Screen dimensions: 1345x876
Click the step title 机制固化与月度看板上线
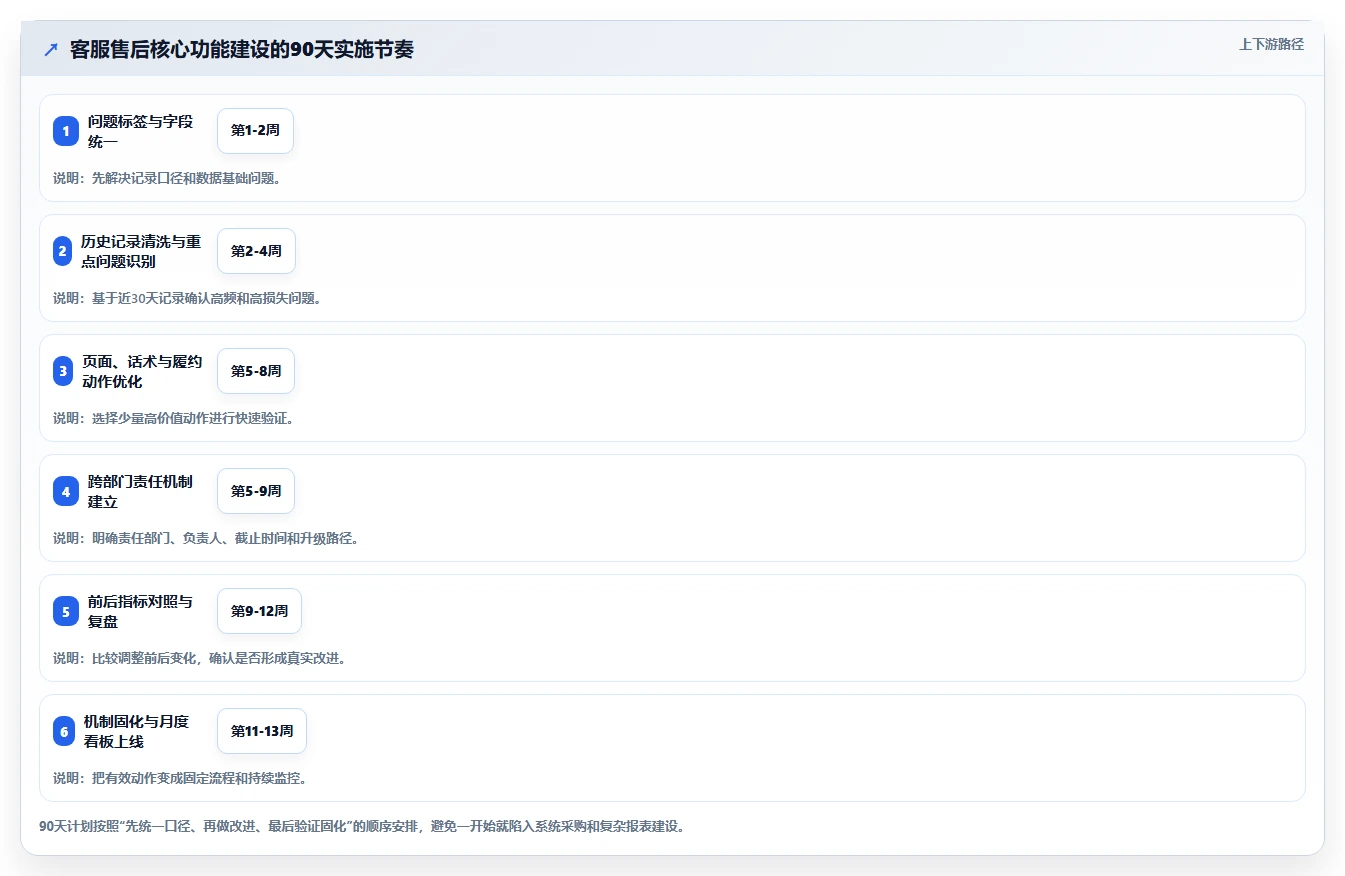pos(137,731)
